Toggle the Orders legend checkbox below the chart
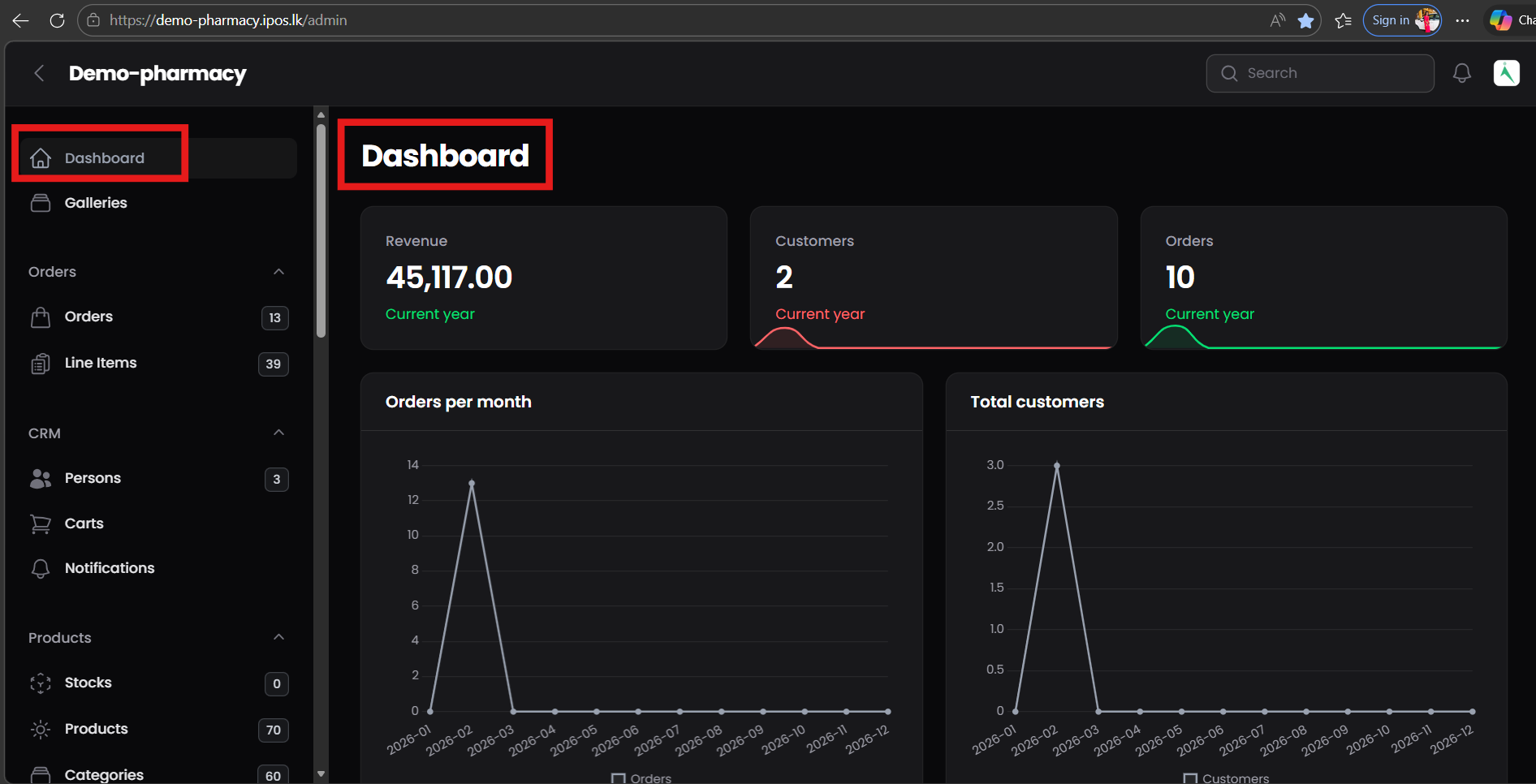 coord(619,777)
